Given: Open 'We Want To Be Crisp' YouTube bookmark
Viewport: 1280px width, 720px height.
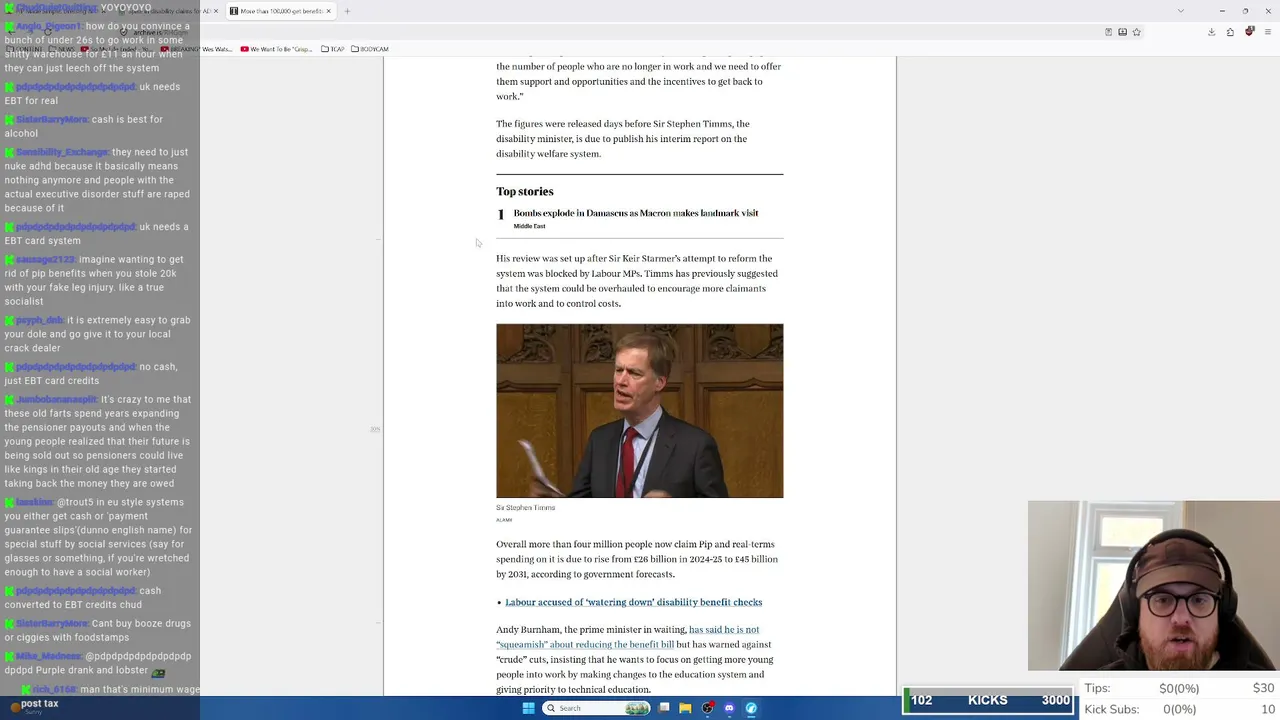Looking at the screenshot, I should [274, 49].
